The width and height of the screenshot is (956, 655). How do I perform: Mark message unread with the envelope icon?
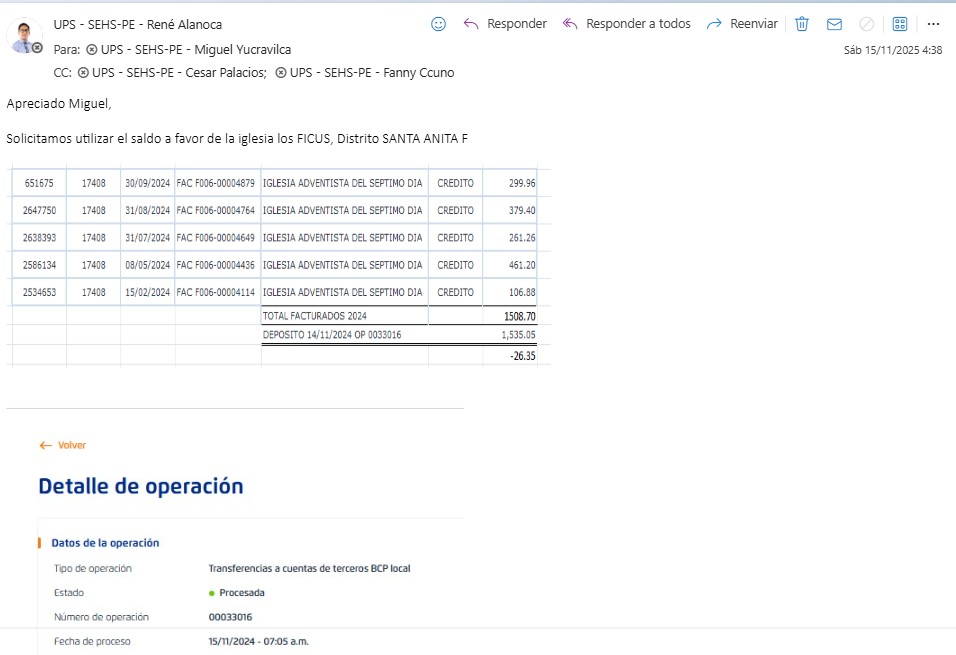coord(834,24)
